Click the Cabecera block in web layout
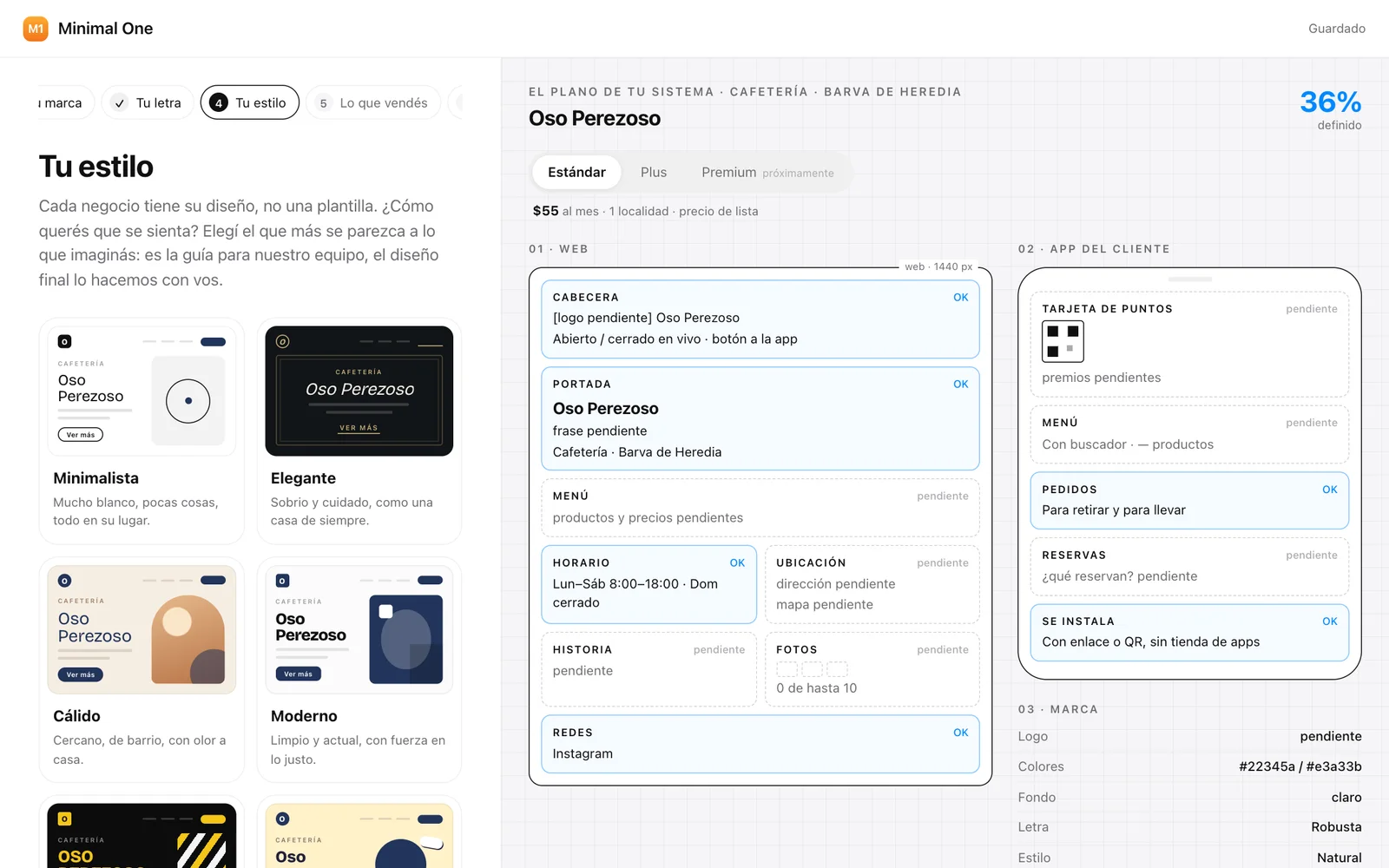Screen dimensions: 1389x868 click(760, 319)
